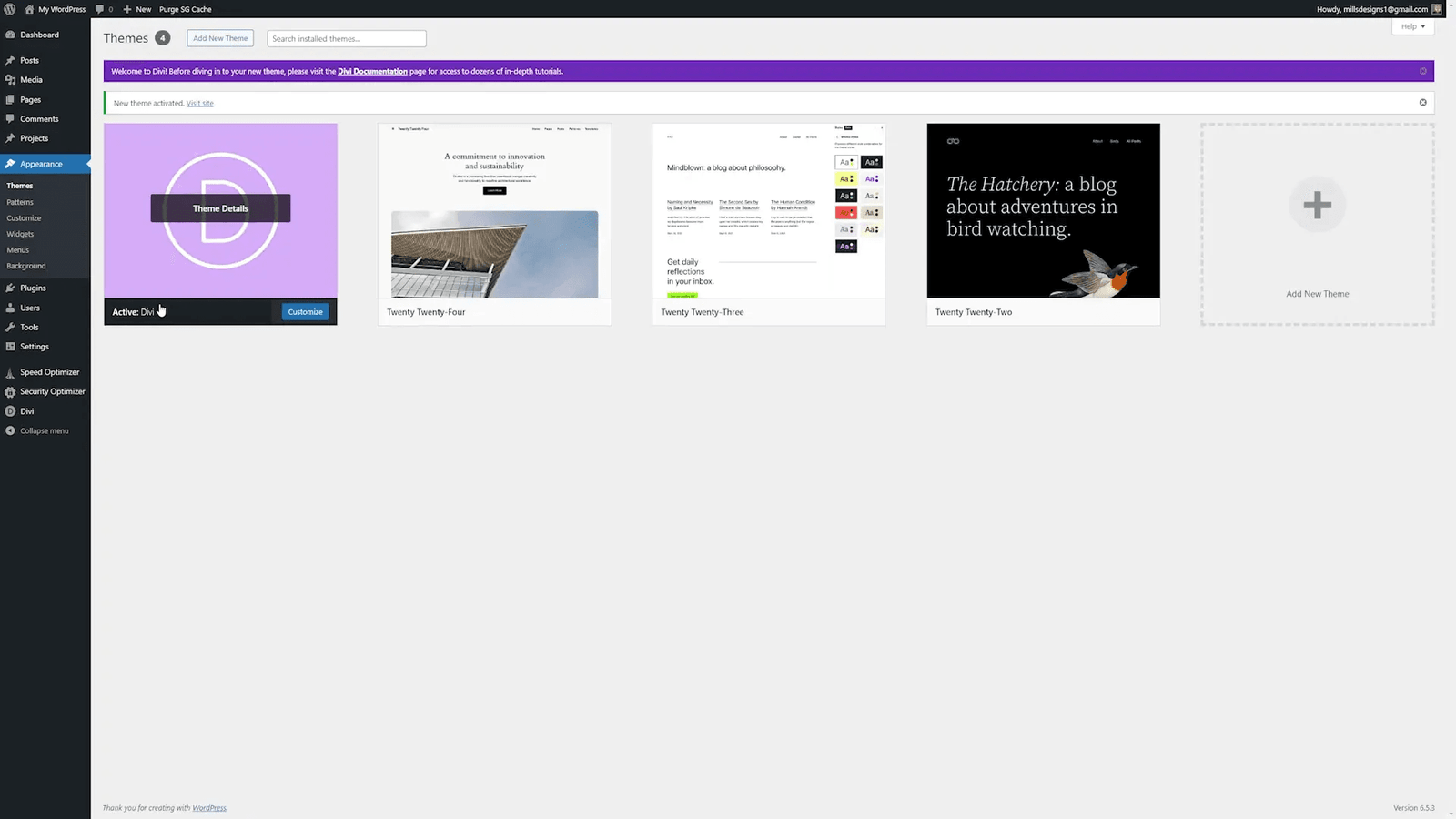Screen dimensions: 1456x819
Task: Click the WordPress footer link
Action: tap(209, 808)
